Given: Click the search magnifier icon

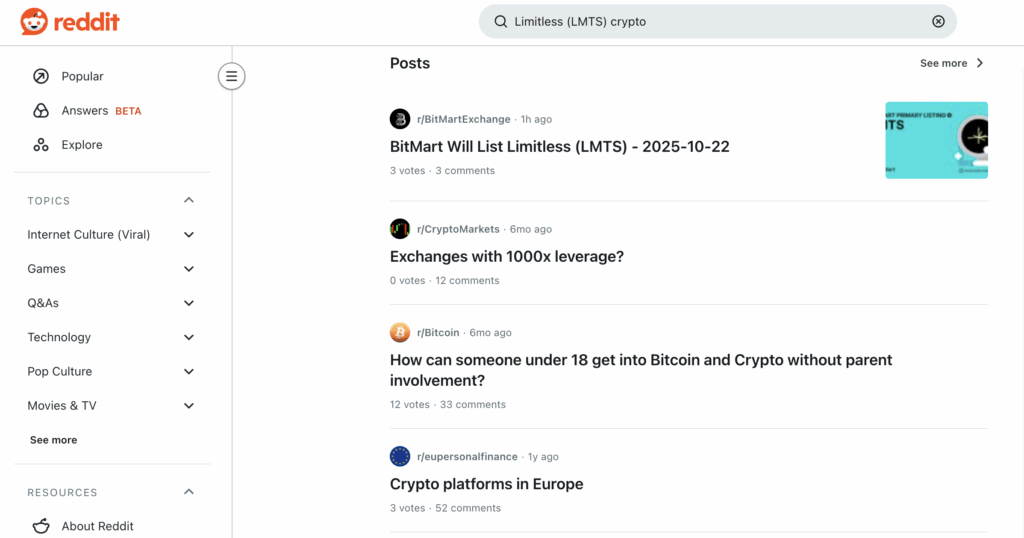Looking at the screenshot, I should point(500,21).
